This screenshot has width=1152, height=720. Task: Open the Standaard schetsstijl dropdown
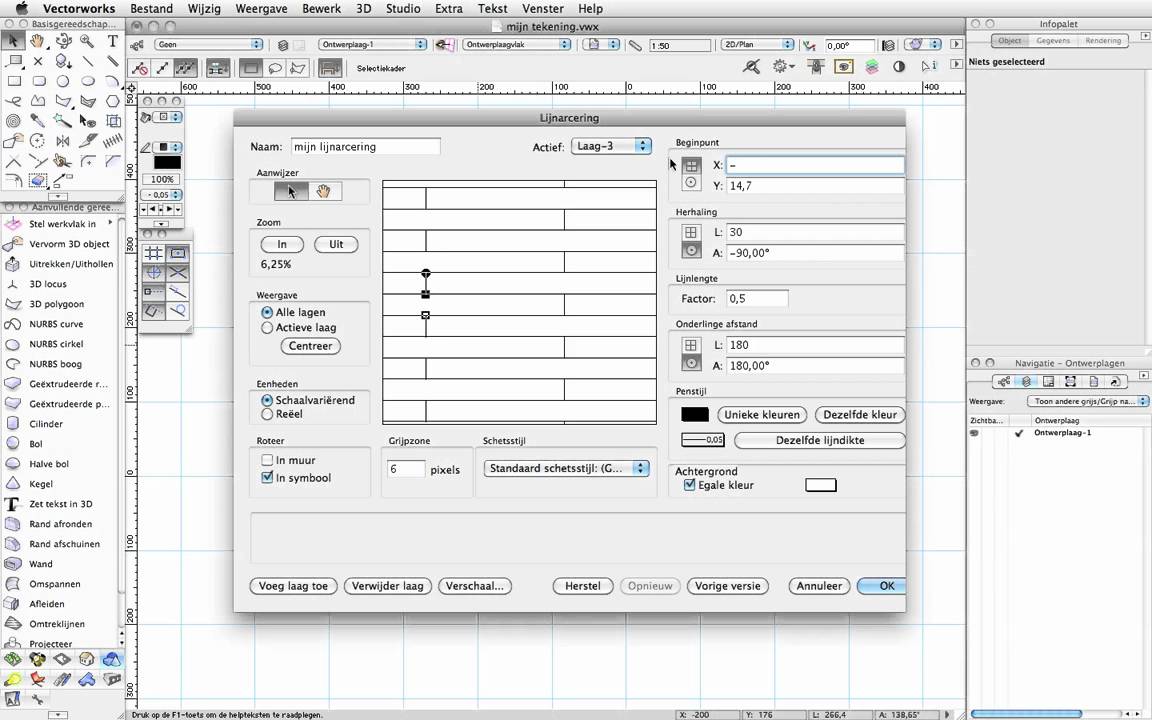pyautogui.click(x=566, y=468)
